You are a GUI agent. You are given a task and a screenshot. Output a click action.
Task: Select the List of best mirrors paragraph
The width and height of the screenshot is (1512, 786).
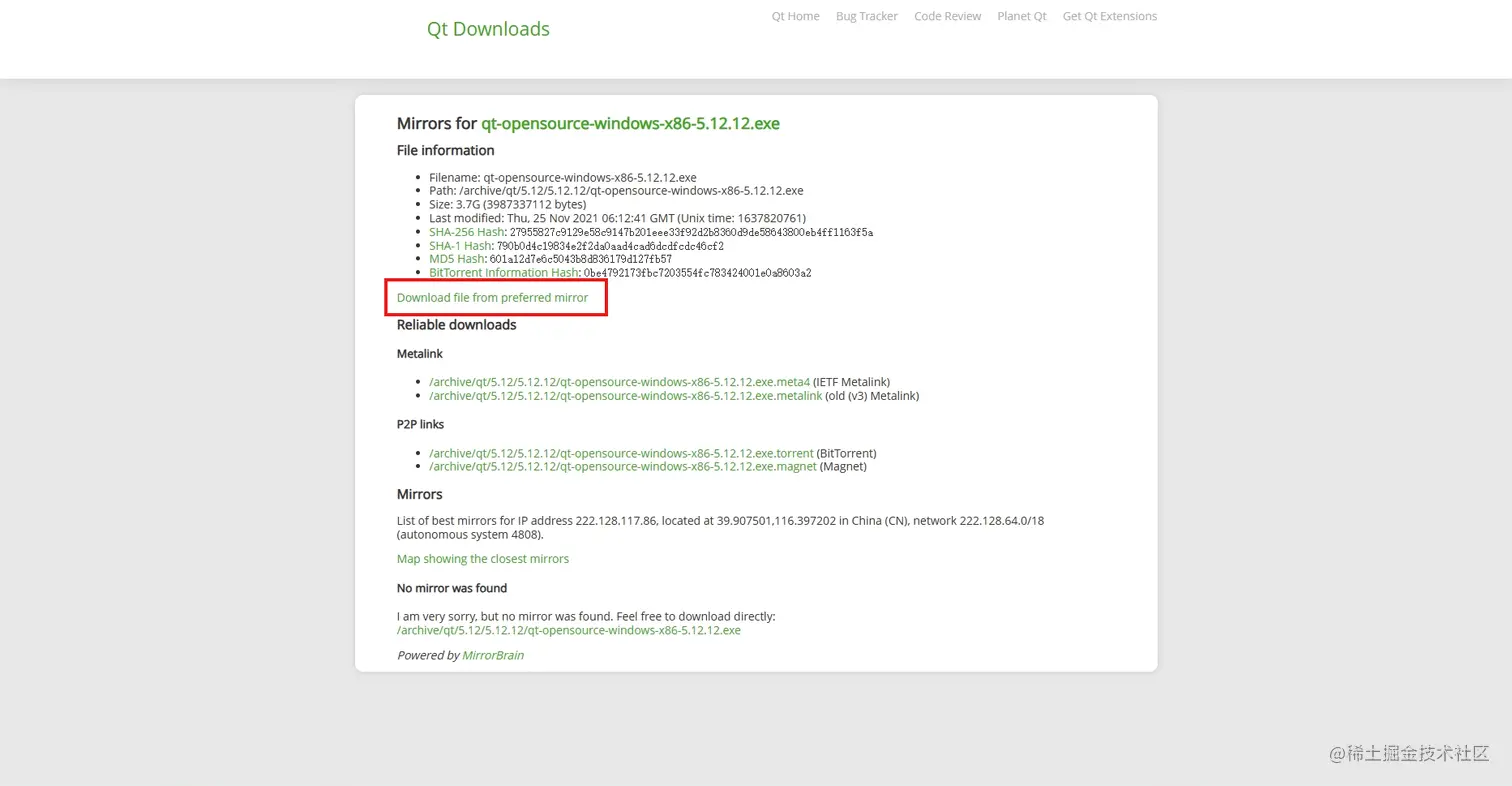720,528
